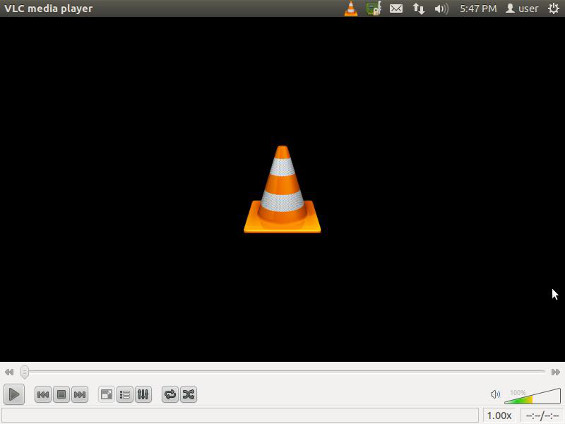Open the playlist view
This screenshot has width=565, height=424.
pyautogui.click(x=125, y=395)
